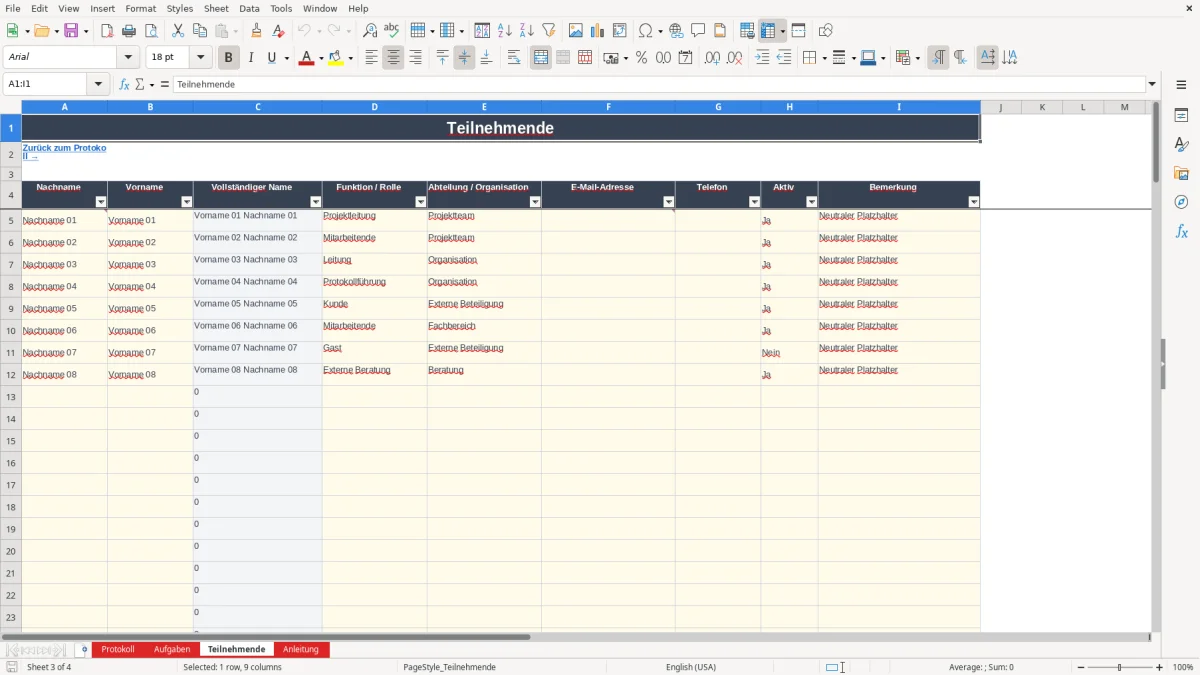
Task: Insert a pivot table icon
Action: tap(619, 31)
